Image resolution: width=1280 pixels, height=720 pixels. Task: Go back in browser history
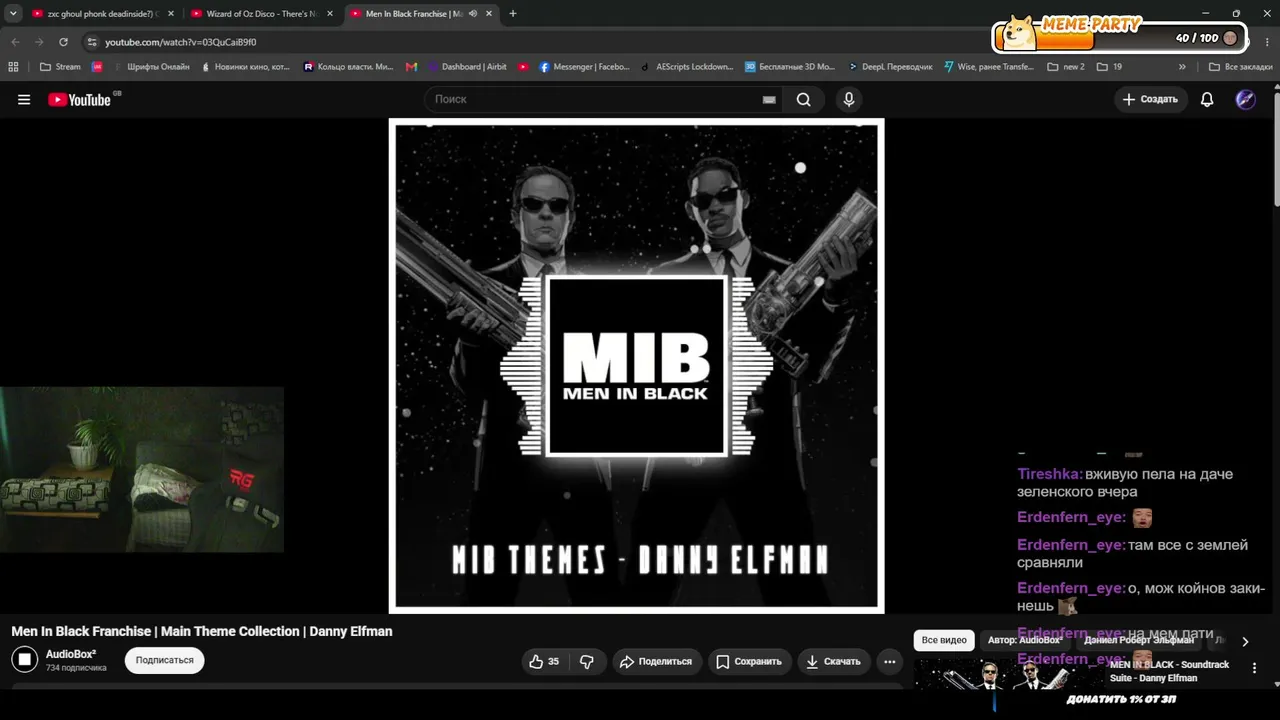pyautogui.click(x=15, y=42)
